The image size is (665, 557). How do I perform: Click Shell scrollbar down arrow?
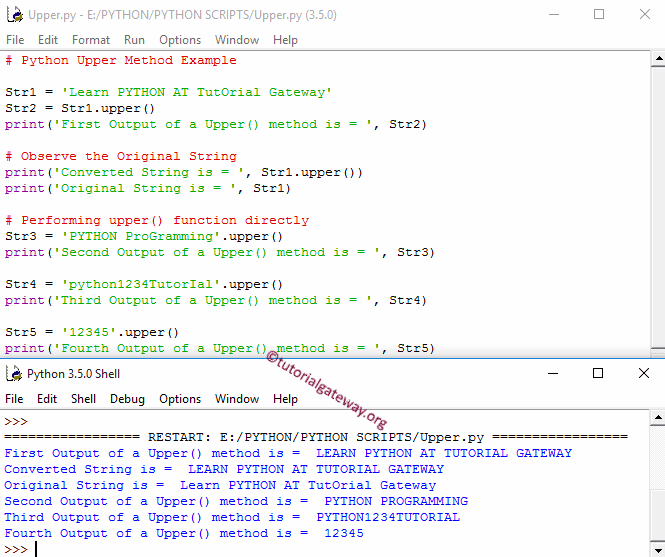click(x=658, y=550)
